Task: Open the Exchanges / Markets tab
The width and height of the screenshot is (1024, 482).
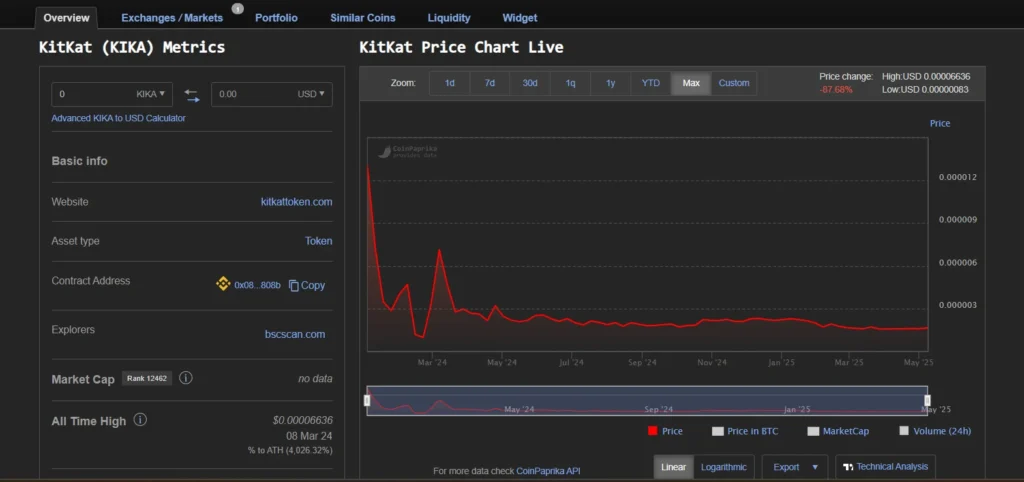Action: coord(172,18)
